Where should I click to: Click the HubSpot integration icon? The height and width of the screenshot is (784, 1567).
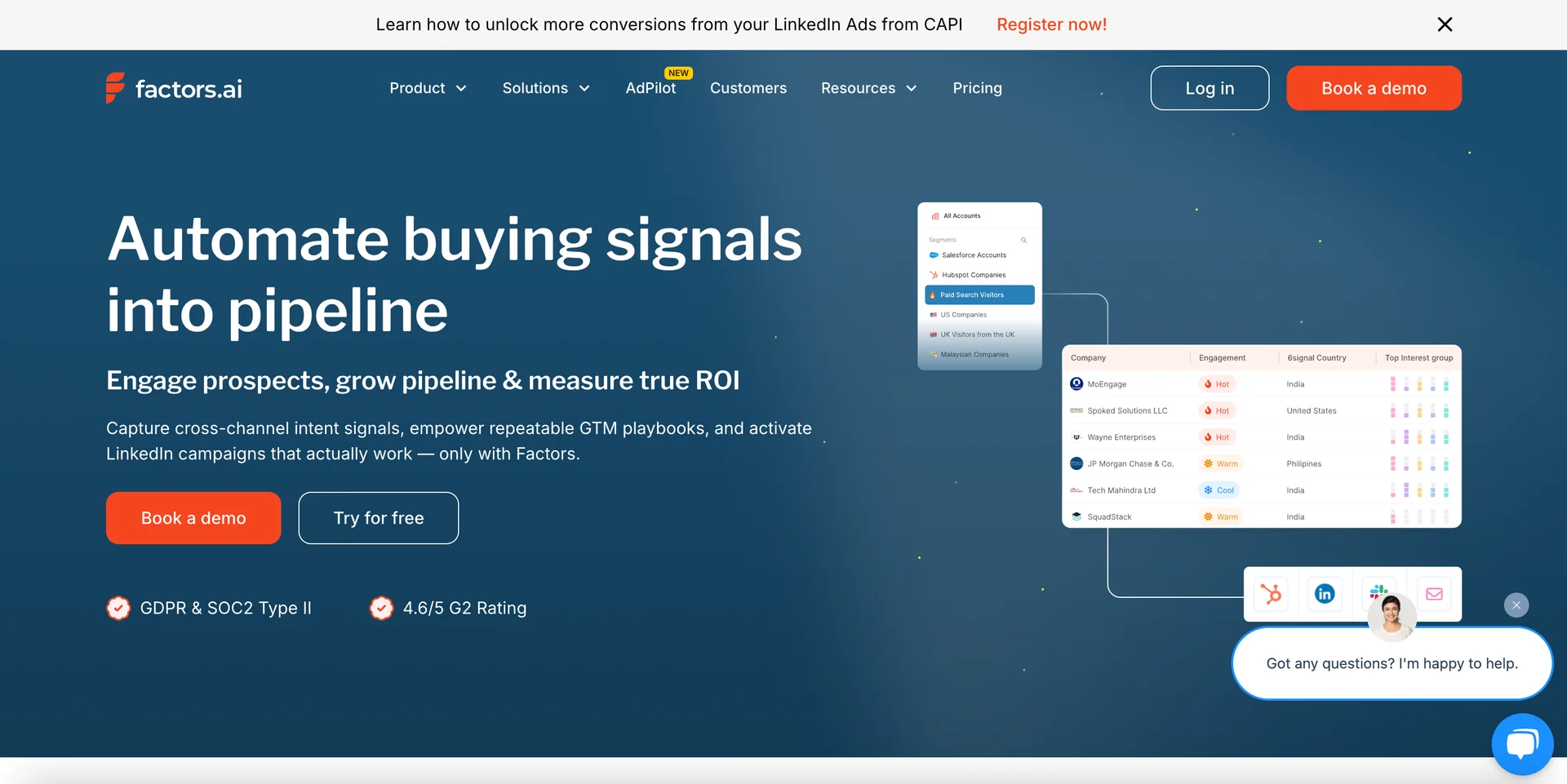pos(1272,594)
